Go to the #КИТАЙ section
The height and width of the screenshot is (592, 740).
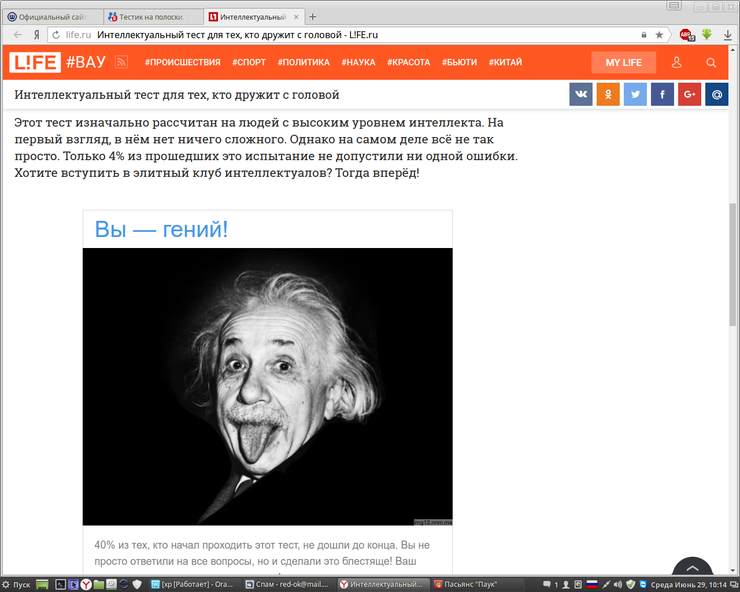(506, 63)
